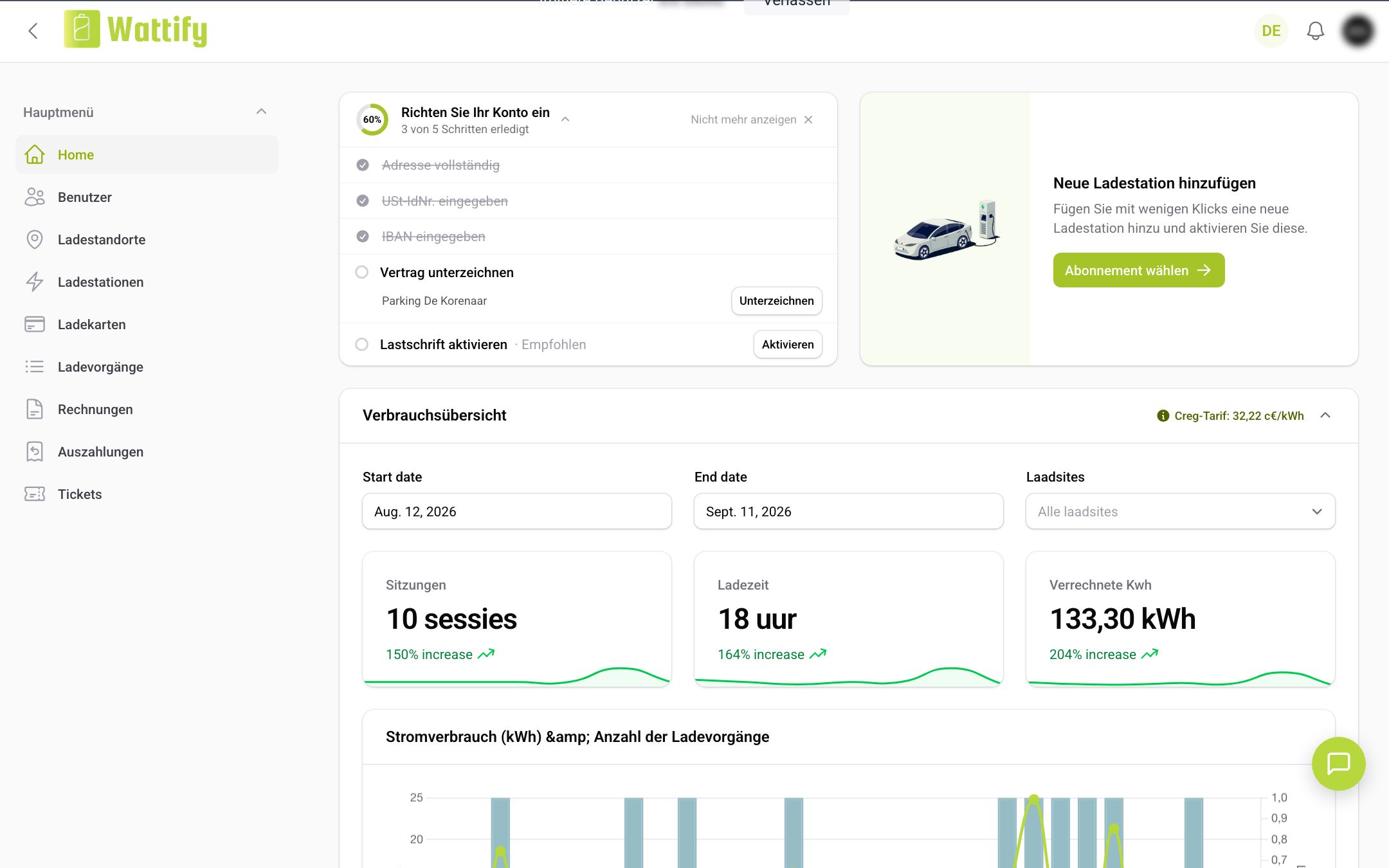1389x868 pixels.
Task: Open Ladestationen menu item
Action: point(147,282)
